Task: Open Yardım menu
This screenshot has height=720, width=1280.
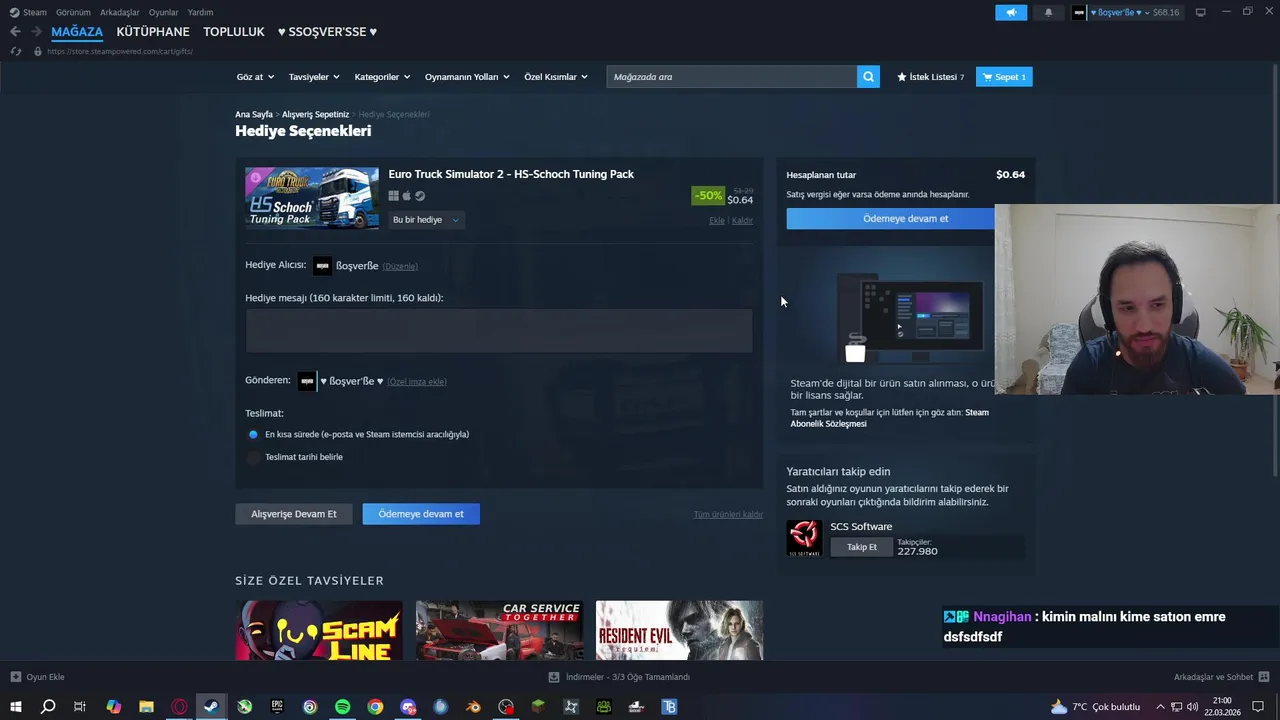Action: (x=200, y=12)
